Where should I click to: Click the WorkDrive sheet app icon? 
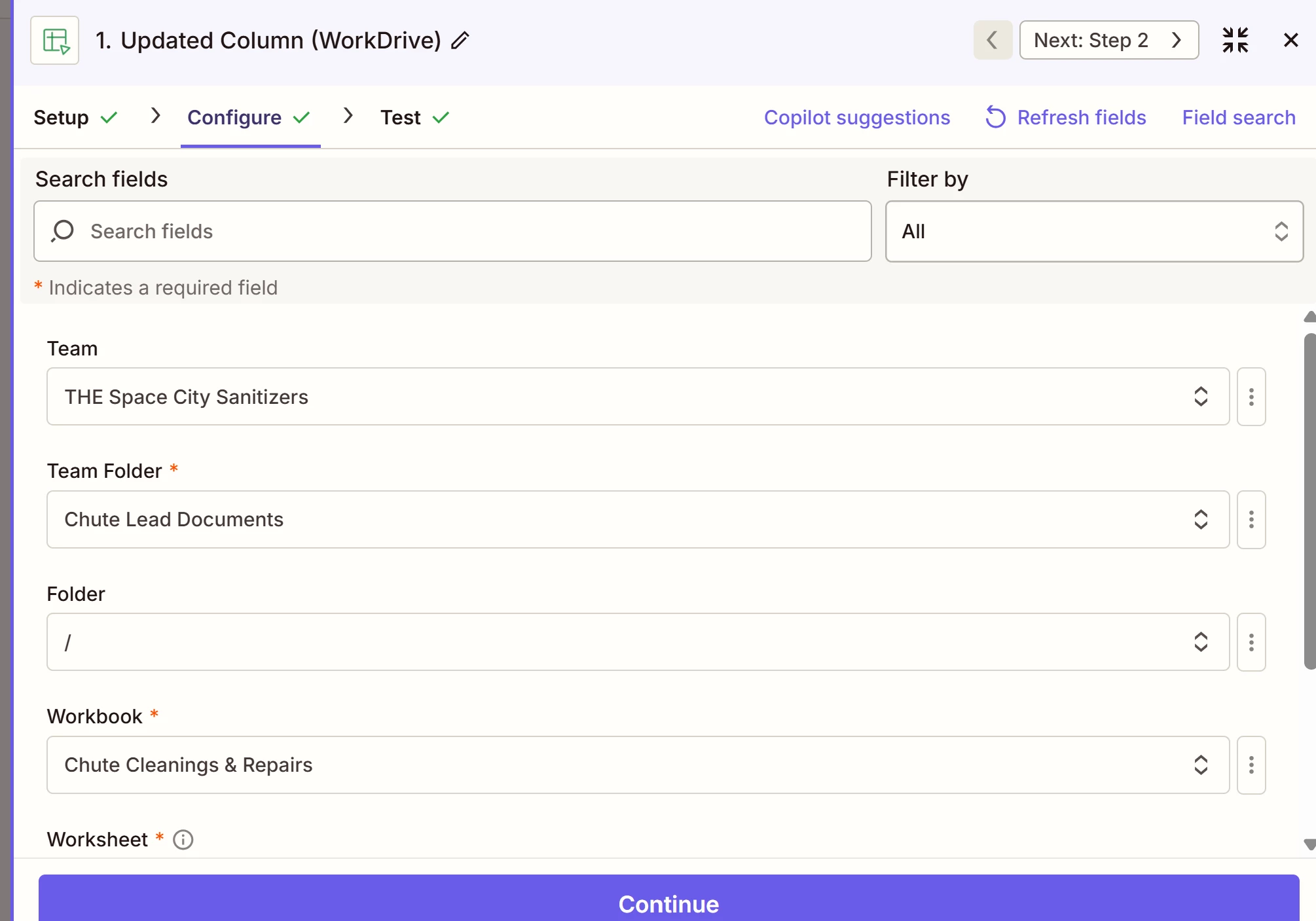tap(55, 41)
